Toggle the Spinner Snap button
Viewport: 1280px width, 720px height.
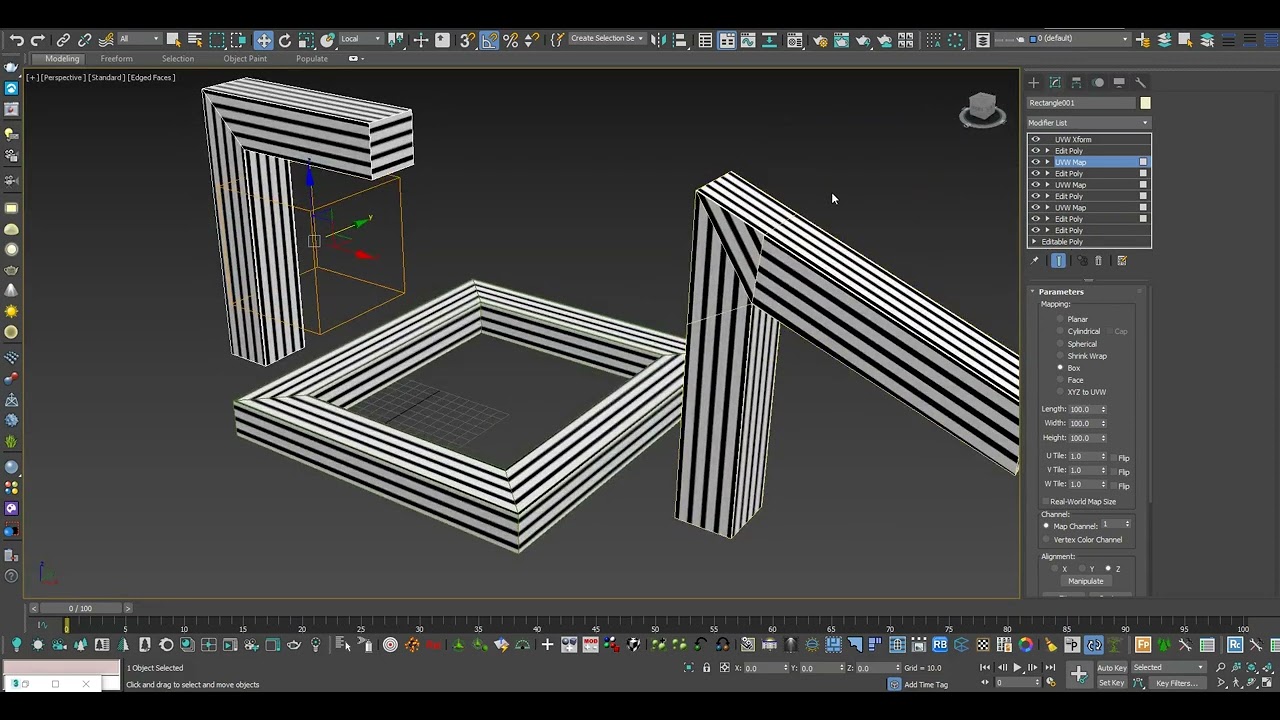click(x=532, y=39)
